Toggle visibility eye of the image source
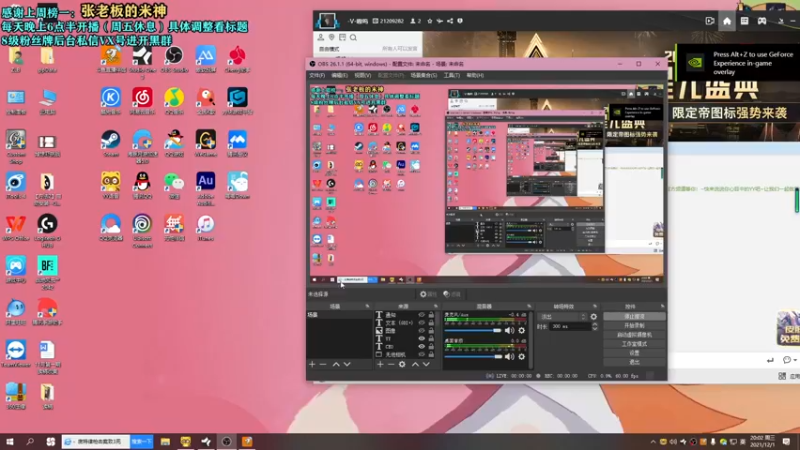Image resolution: width=800 pixels, height=450 pixels. (421, 331)
